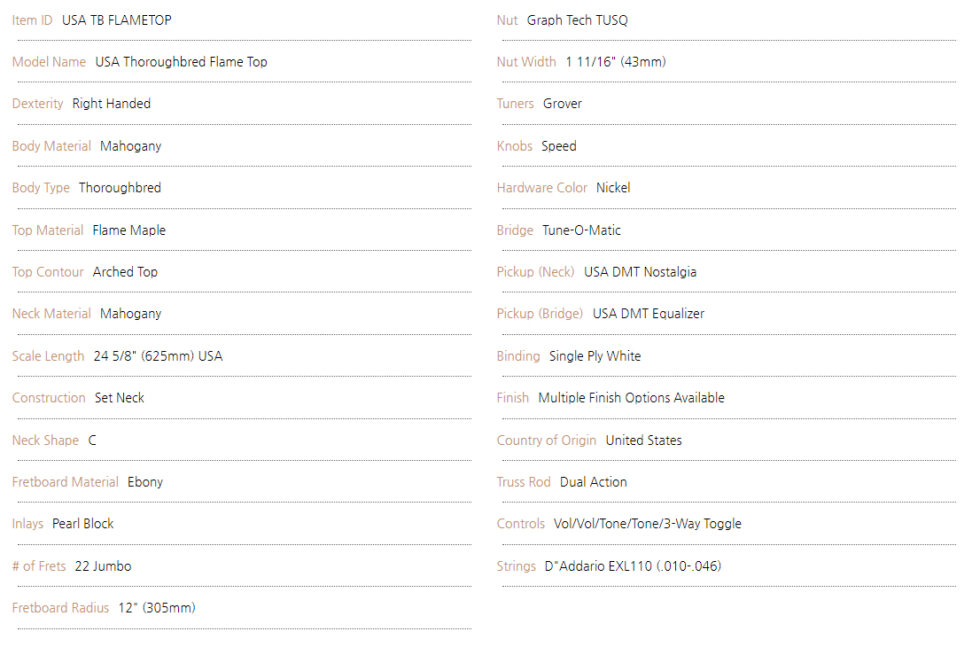Click the Grover tuners value
The width and height of the screenshot is (980, 655).
(562, 104)
